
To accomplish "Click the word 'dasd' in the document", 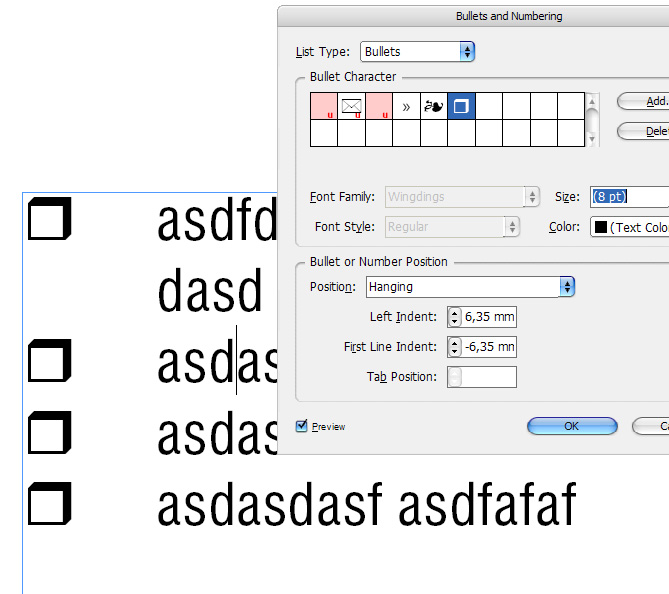I will [209, 291].
